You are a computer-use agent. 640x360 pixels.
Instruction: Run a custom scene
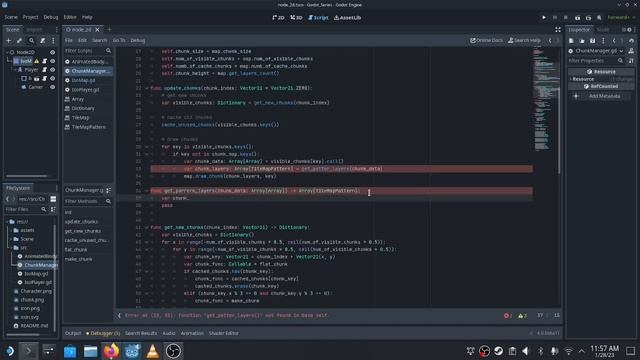tap(588, 18)
